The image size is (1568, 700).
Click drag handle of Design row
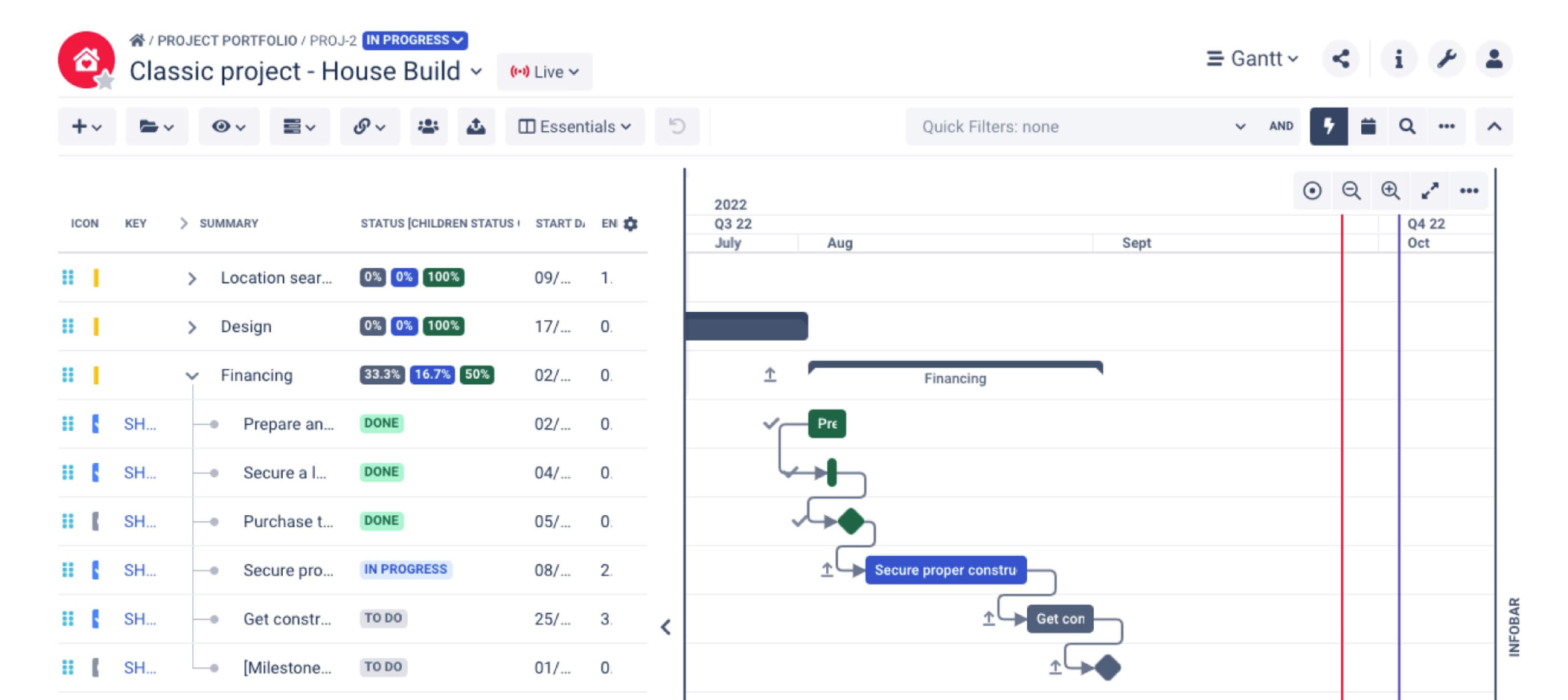point(68,326)
